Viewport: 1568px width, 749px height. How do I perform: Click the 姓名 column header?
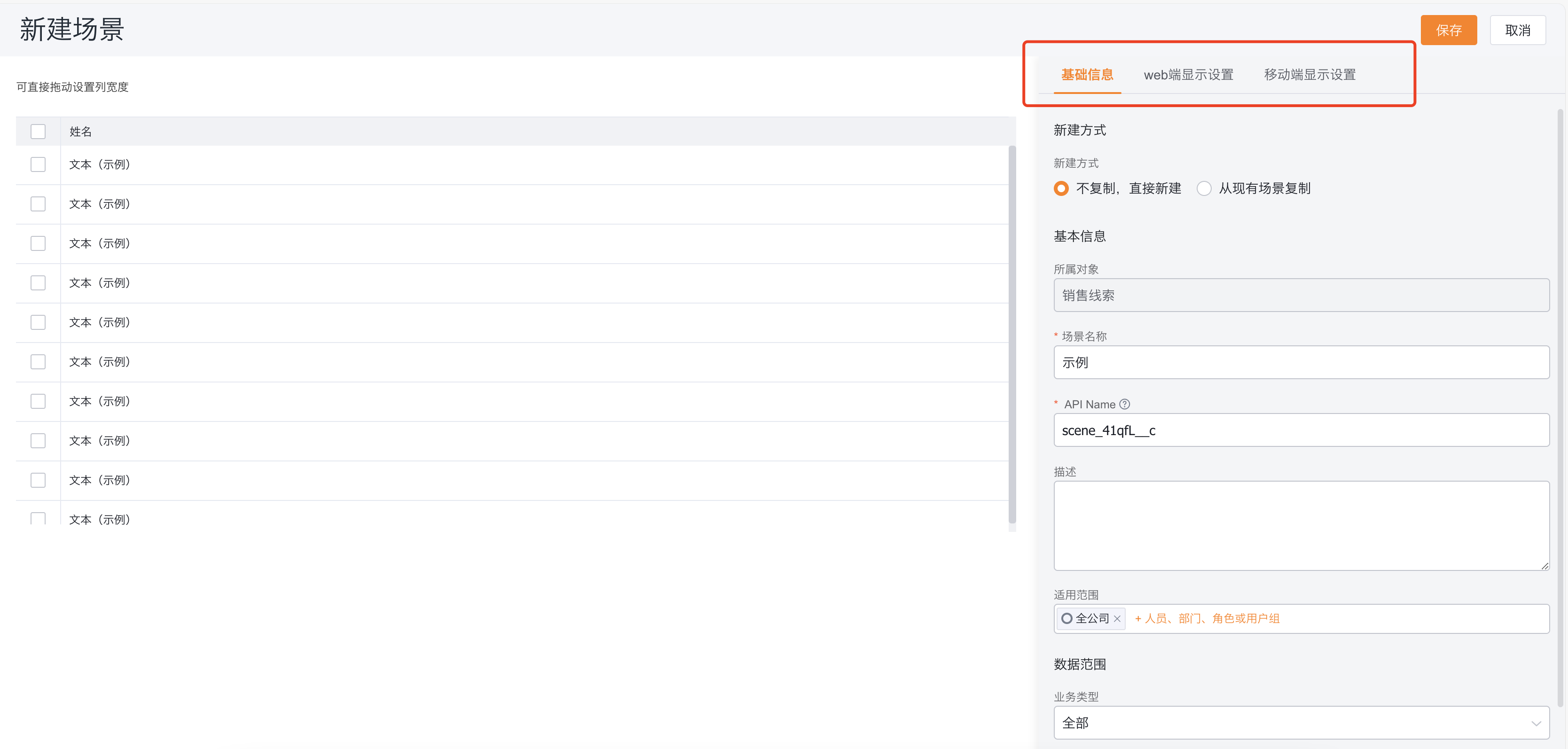(x=80, y=131)
